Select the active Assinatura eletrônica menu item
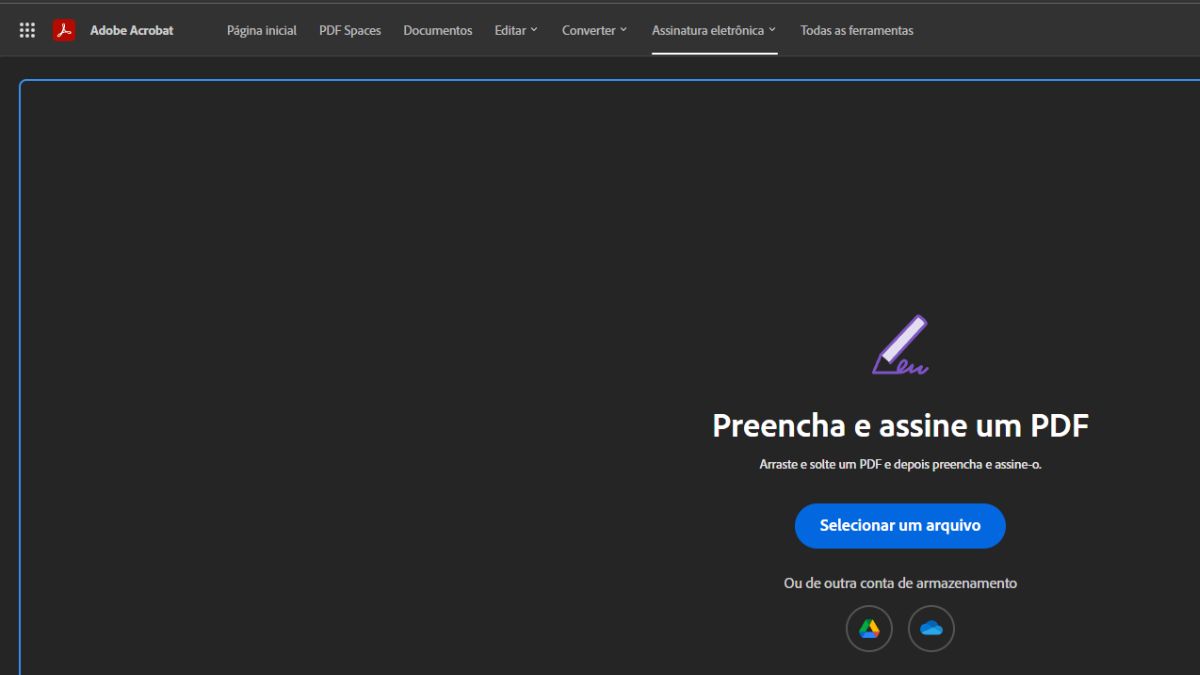The width and height of the screenshot is (1200, 675). pos(712,30)
